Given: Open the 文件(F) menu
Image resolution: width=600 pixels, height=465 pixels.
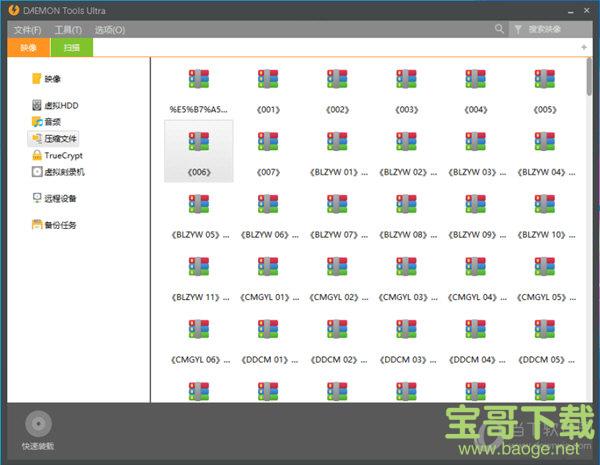Looking at the screenshot, I should [x=27, y=30].
